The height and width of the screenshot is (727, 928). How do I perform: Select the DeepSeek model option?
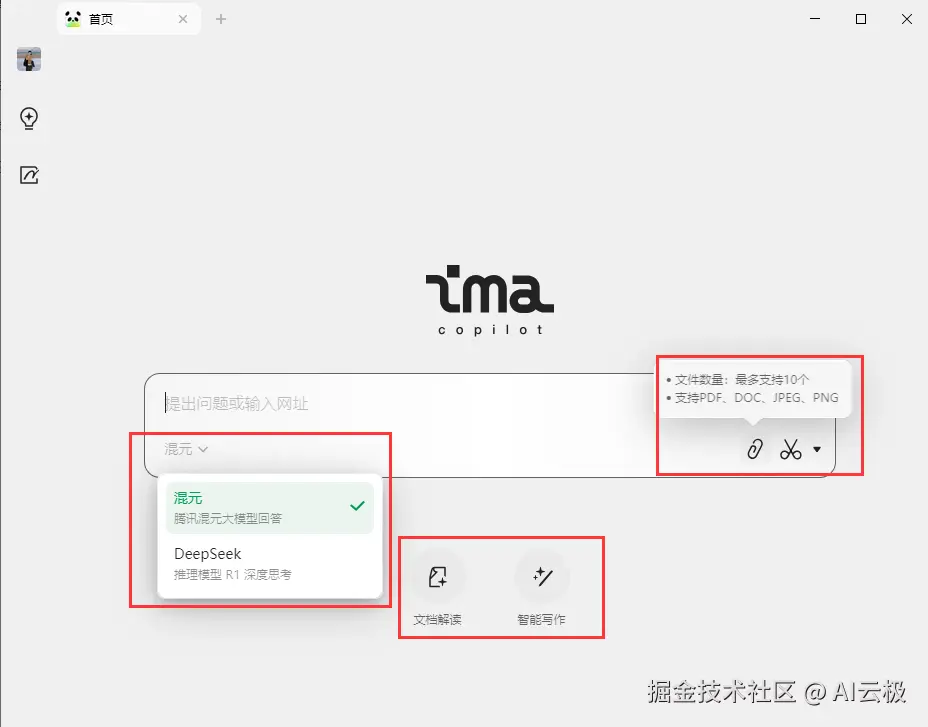(270, 564)
